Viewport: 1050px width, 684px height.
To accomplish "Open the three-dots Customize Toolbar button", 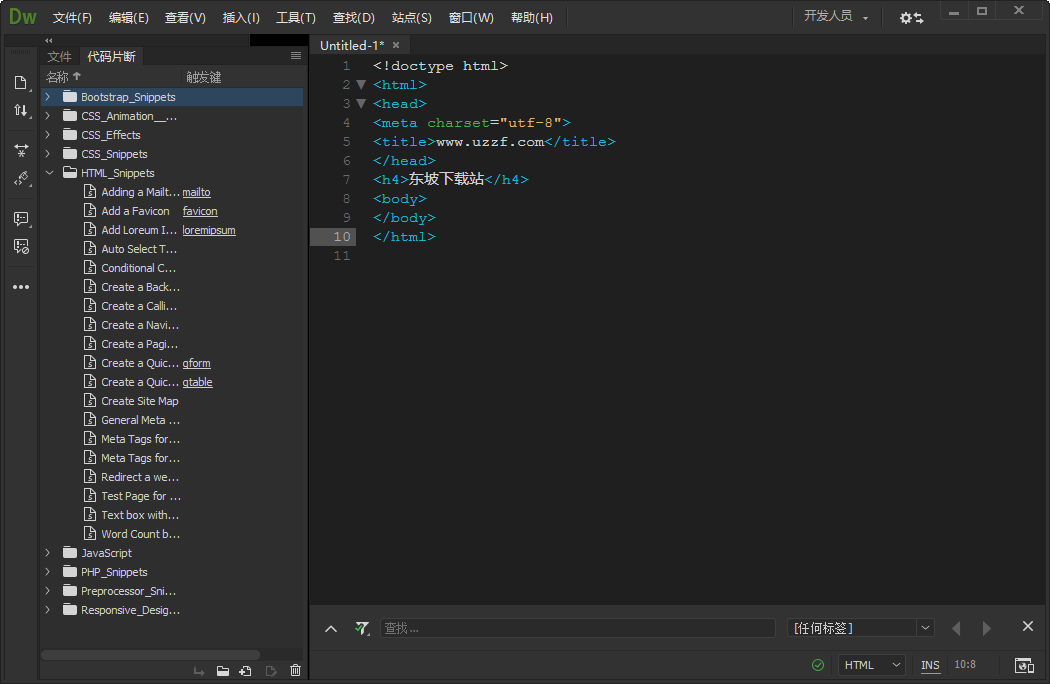I will click(x=21, y=287).
